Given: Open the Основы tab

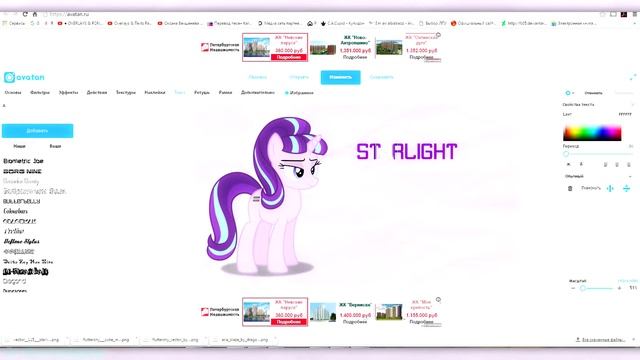Looking at the screenshot, I should (x=13, y=93).
